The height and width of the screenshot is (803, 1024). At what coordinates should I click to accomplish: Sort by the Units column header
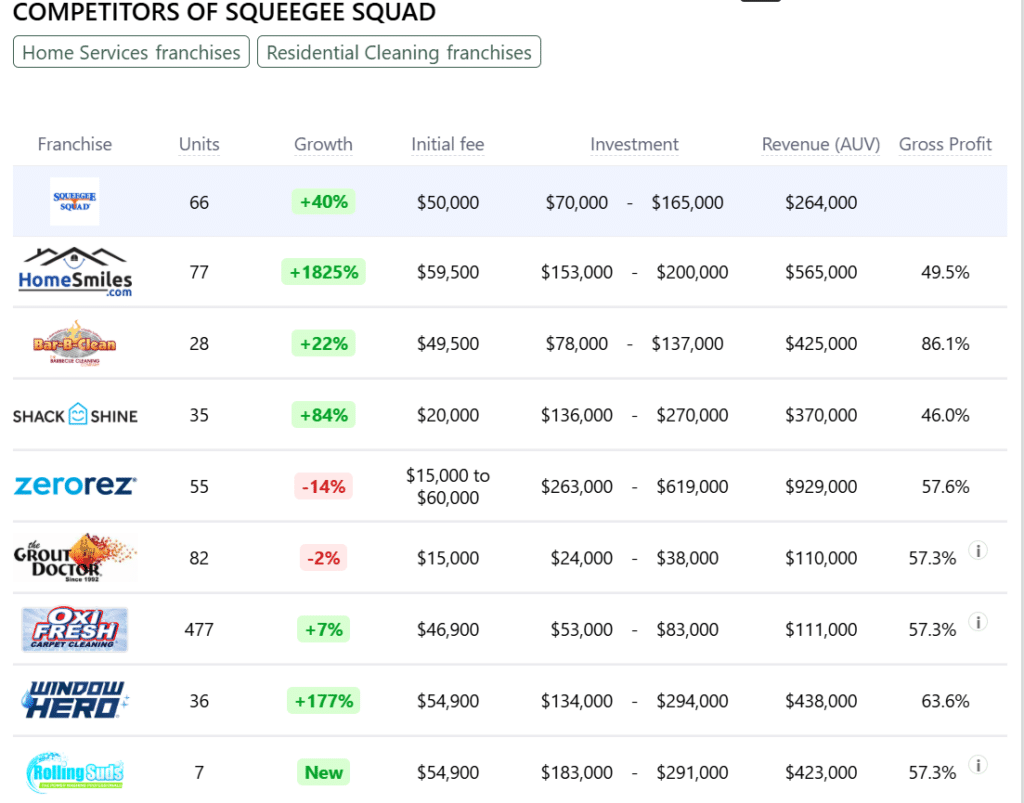[x=199, y=144]
